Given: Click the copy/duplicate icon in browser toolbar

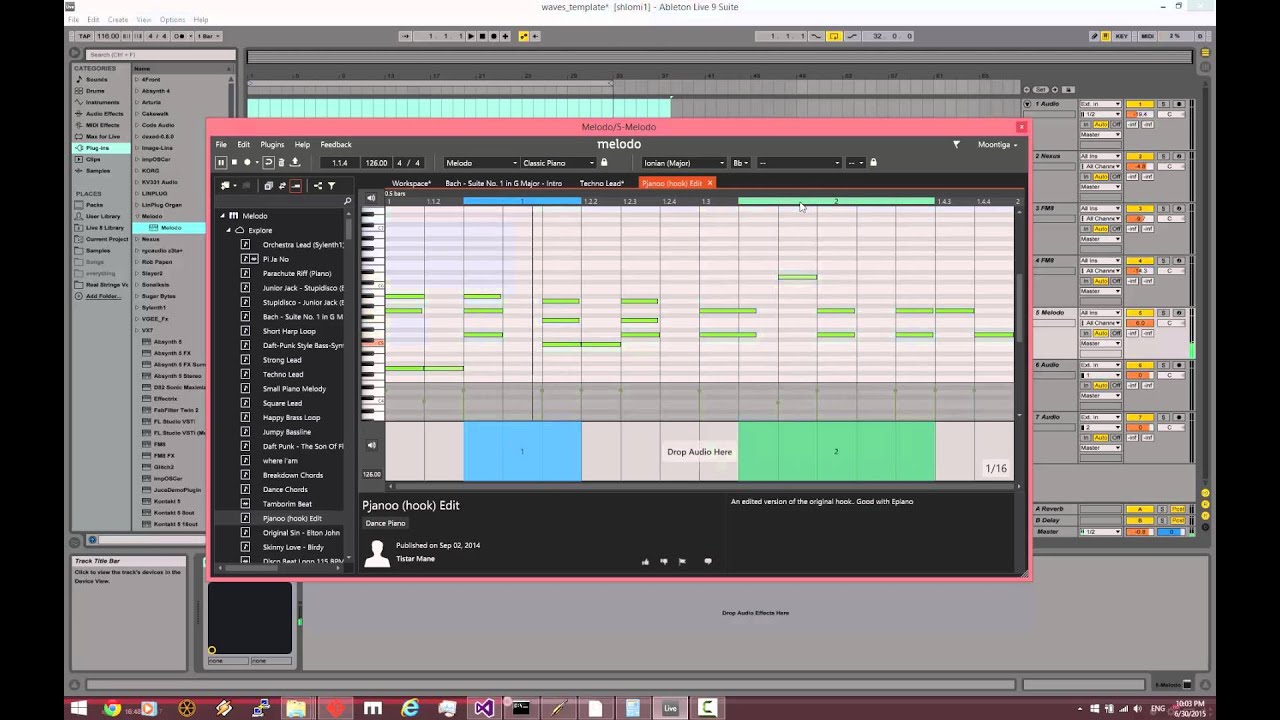Looking at the screenshot, I should point(268,185).
